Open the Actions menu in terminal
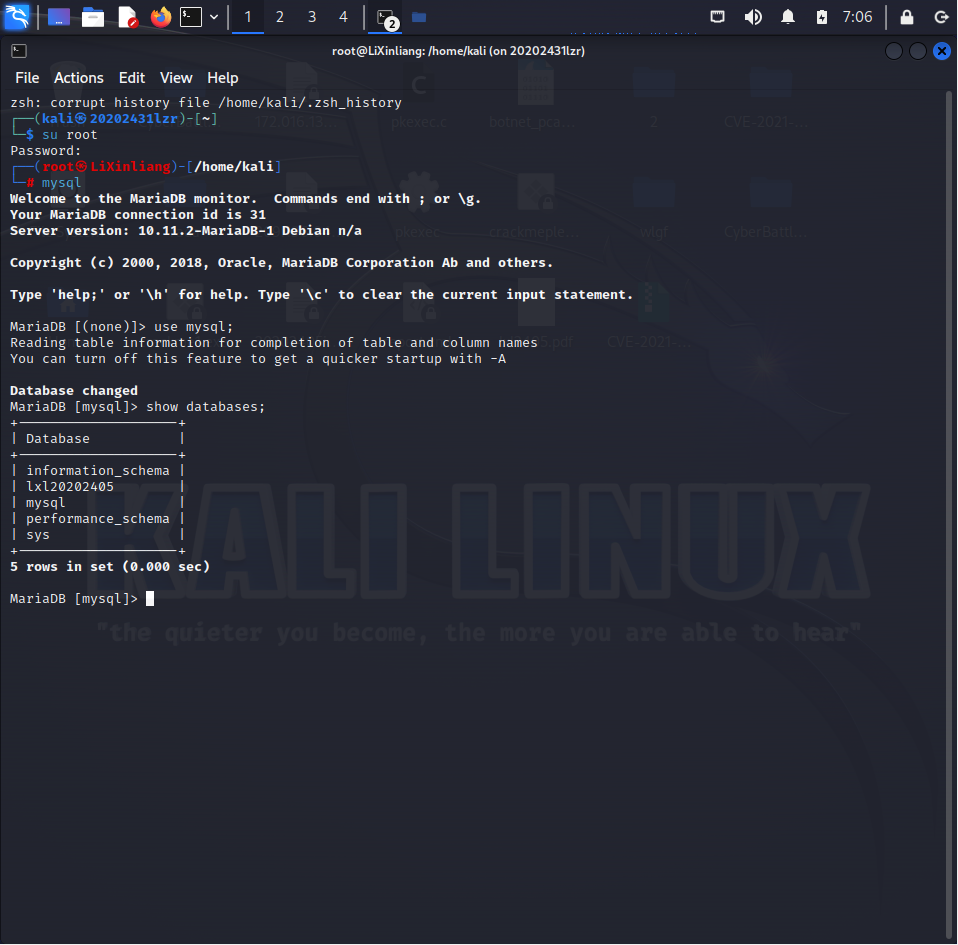The width and height of the screenshot is (958, 945). click(x=79, y=78)
